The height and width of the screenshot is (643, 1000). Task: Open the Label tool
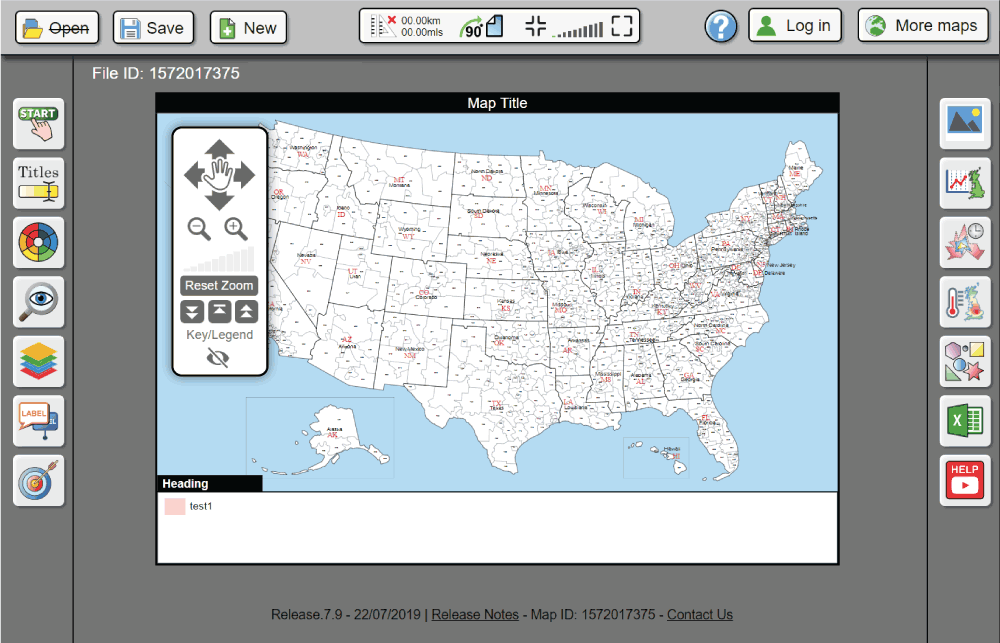click(38, 421)
